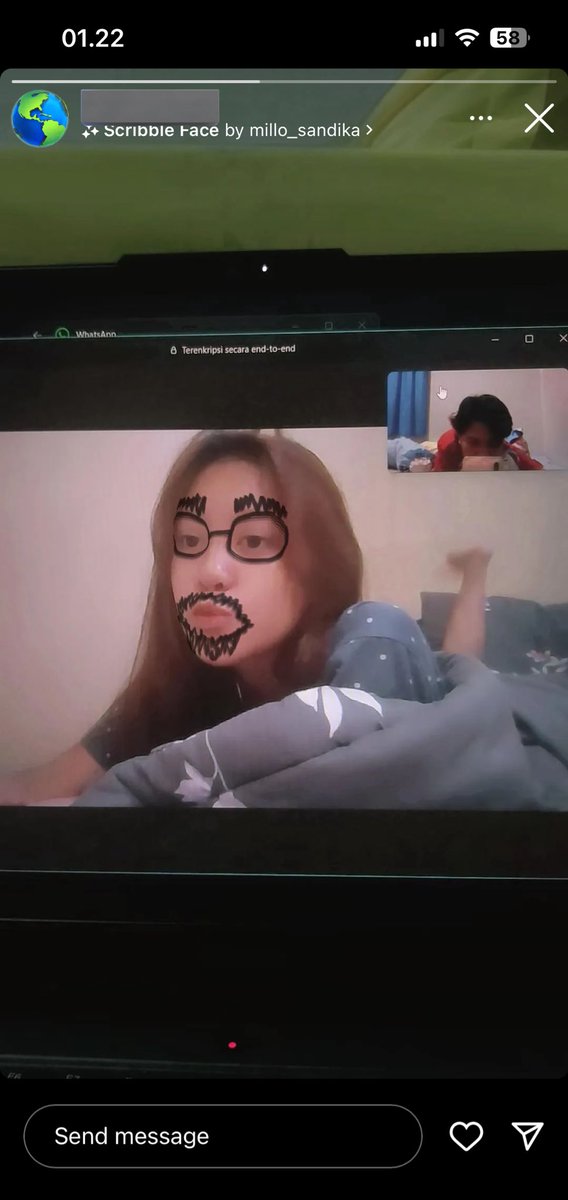Open the globe profile avatar
This screenshot has width=568, height=1200.
click(40, 118)
